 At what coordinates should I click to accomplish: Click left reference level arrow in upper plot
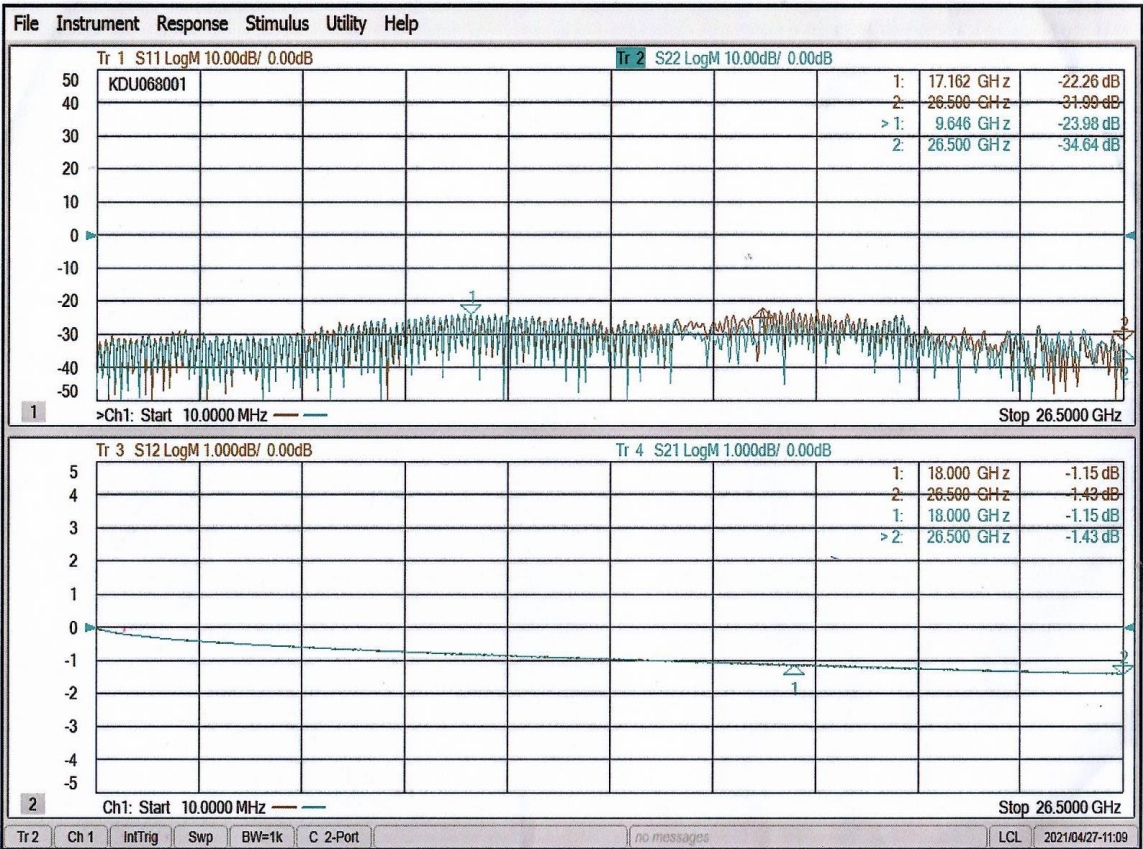pyautogui.click(x=91, y=236)
